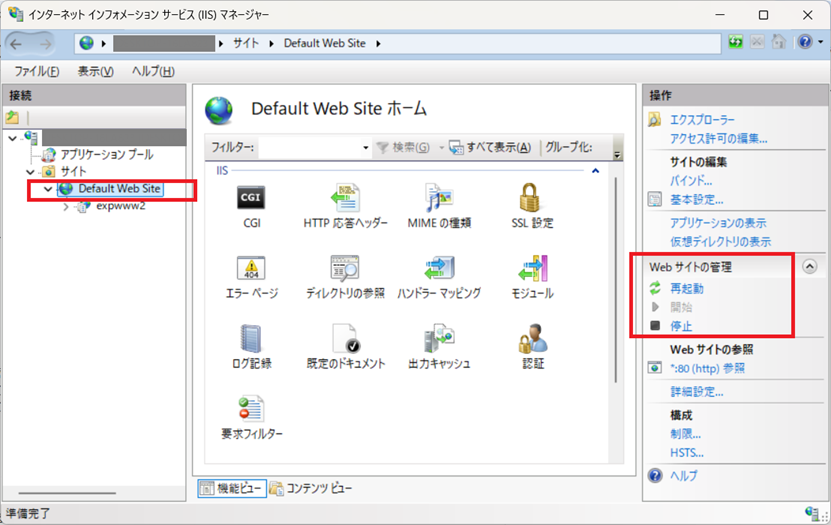
Task: Click the 詳細設定... link
Action: 696,392
